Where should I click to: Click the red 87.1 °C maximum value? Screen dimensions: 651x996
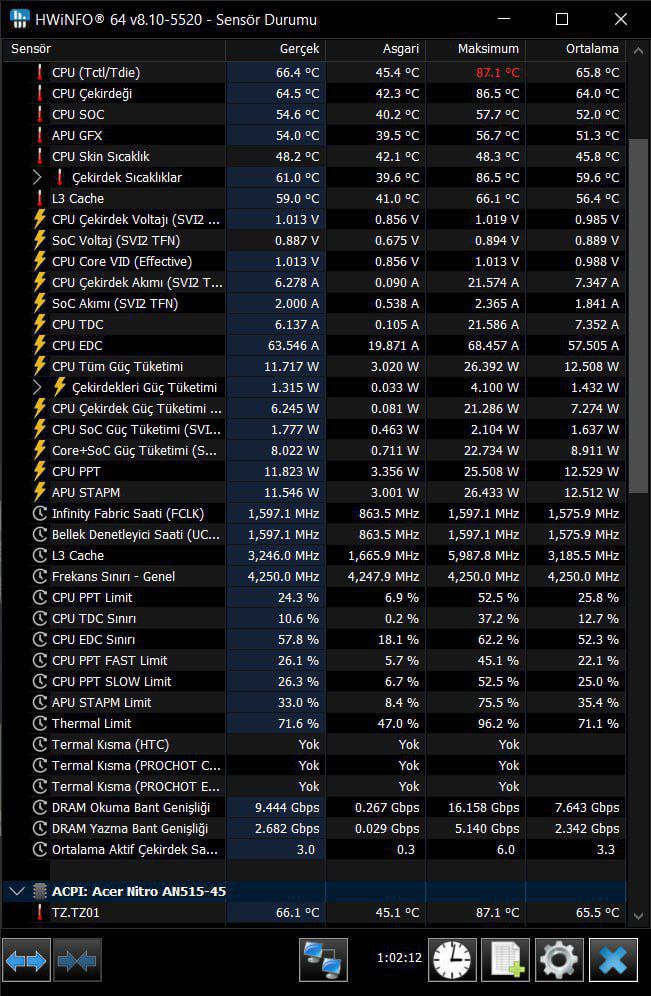click(497, 72)
